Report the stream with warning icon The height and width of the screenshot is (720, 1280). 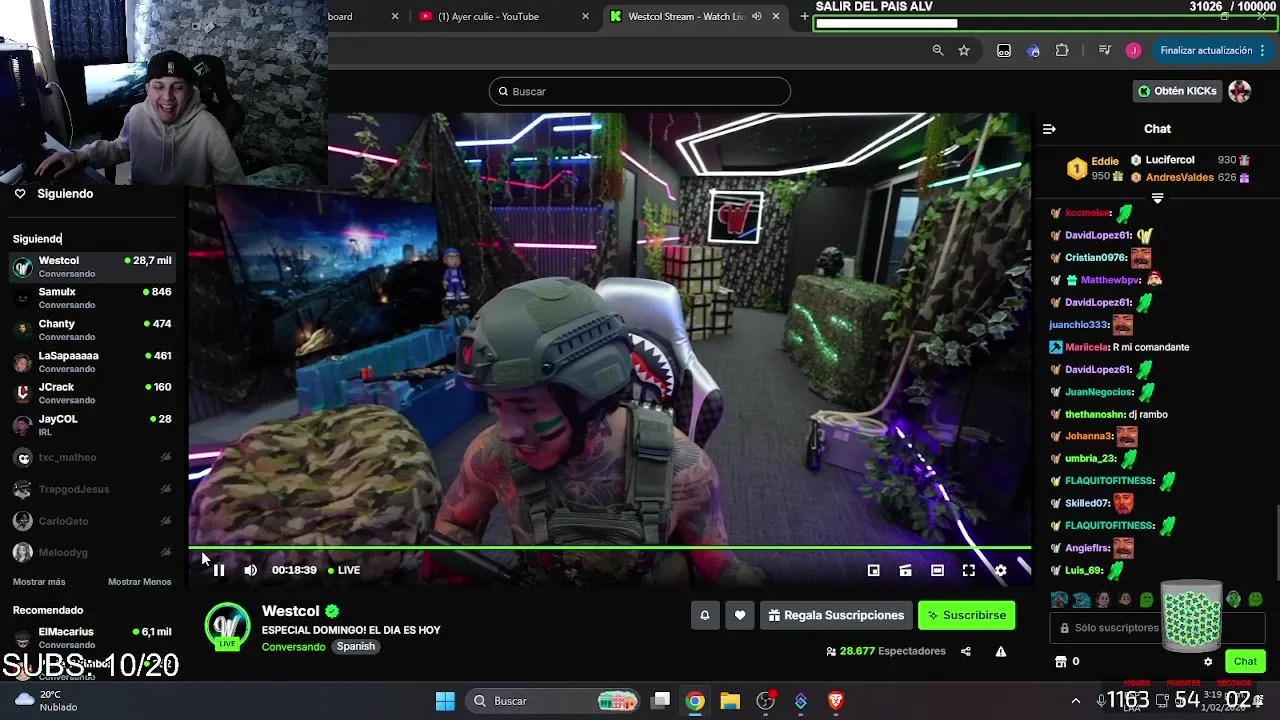coord(1000,651)
